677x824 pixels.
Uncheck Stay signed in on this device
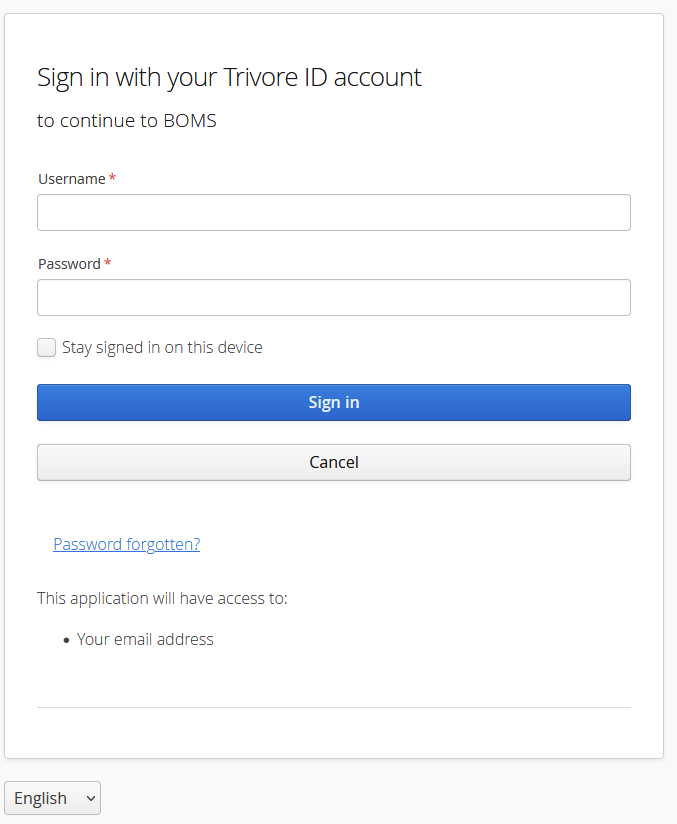pos(46,347)
